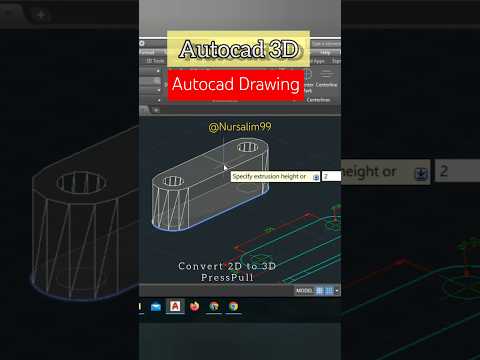The width and height of the screenshot is (480, 360).
Task: Open the Mail app in the taskbar
Action: click(156, 307)
